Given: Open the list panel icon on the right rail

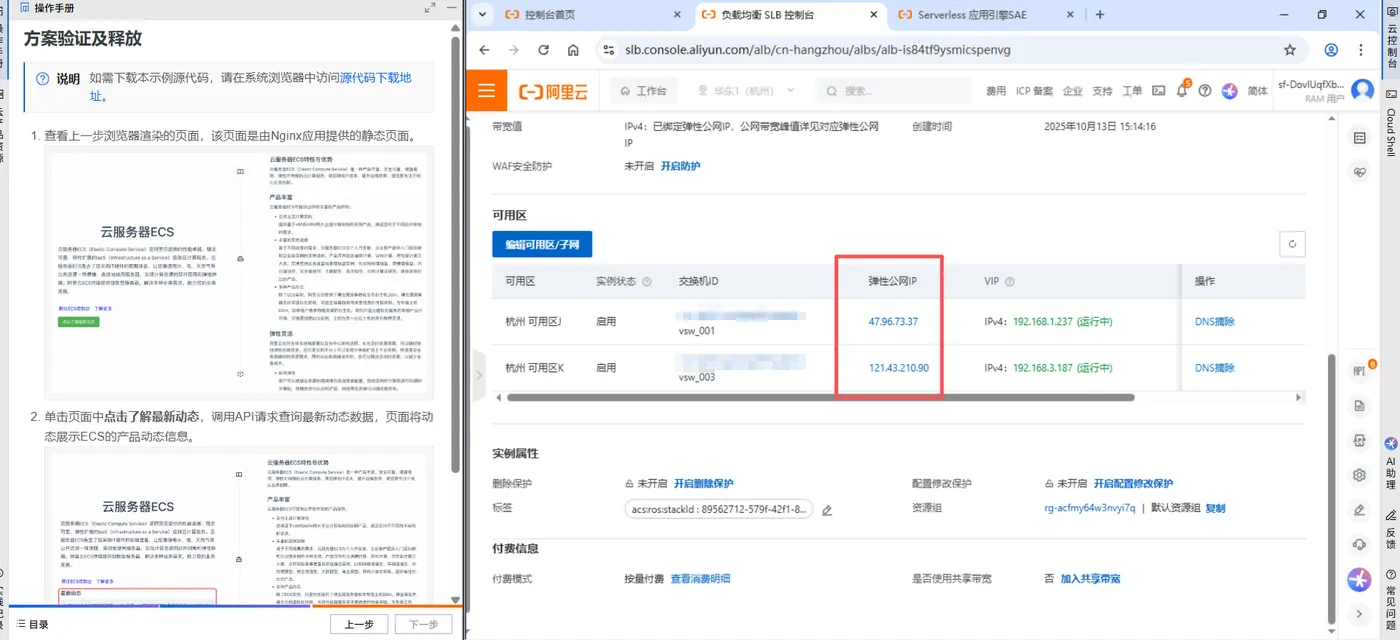Looking at the screenshot, I should pyautogui.click(x=1359, y=138).
